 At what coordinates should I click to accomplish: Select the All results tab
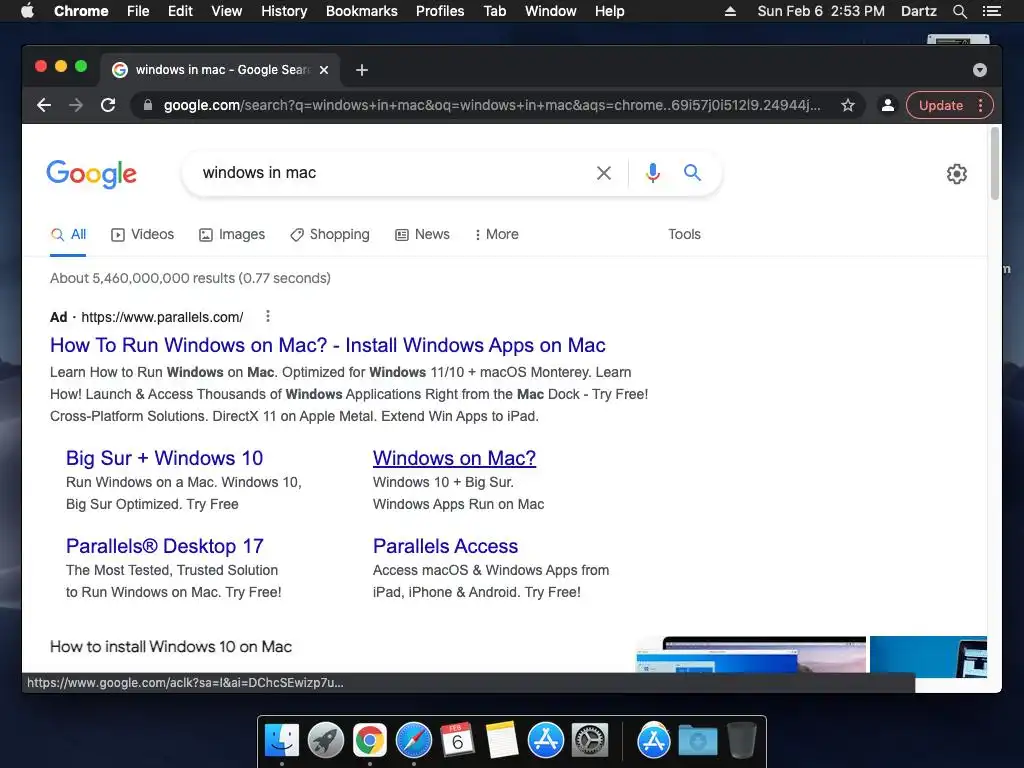(68, 234)
